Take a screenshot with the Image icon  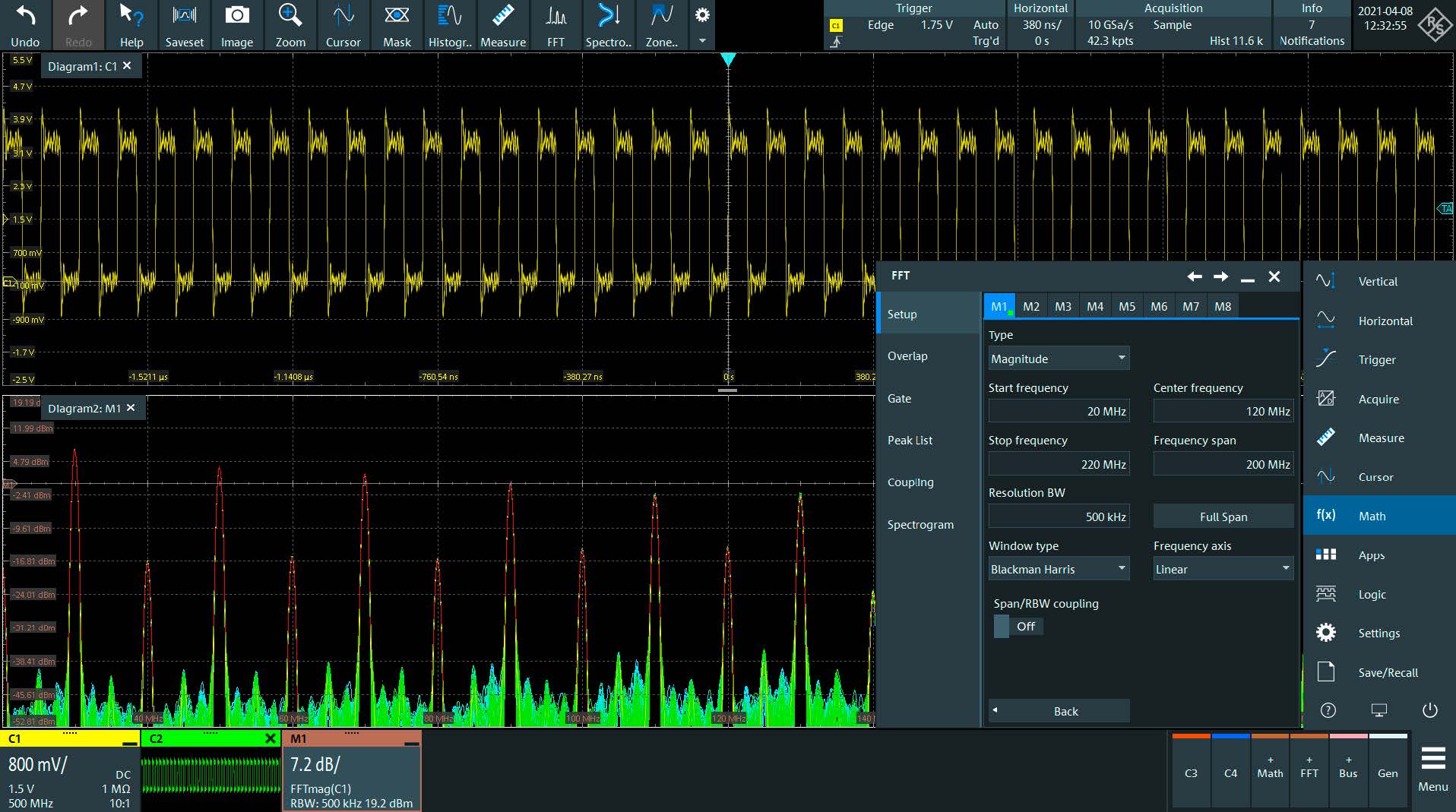237,26
